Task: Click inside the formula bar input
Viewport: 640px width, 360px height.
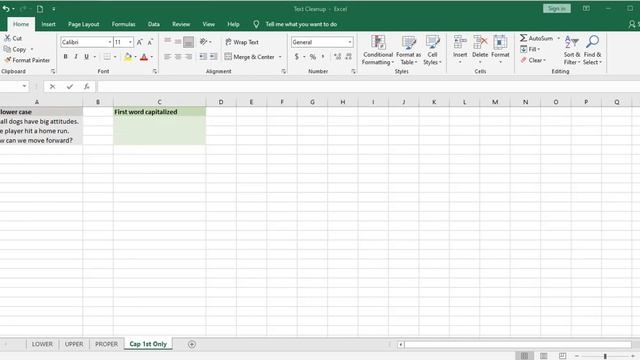Action: point(368,87)
